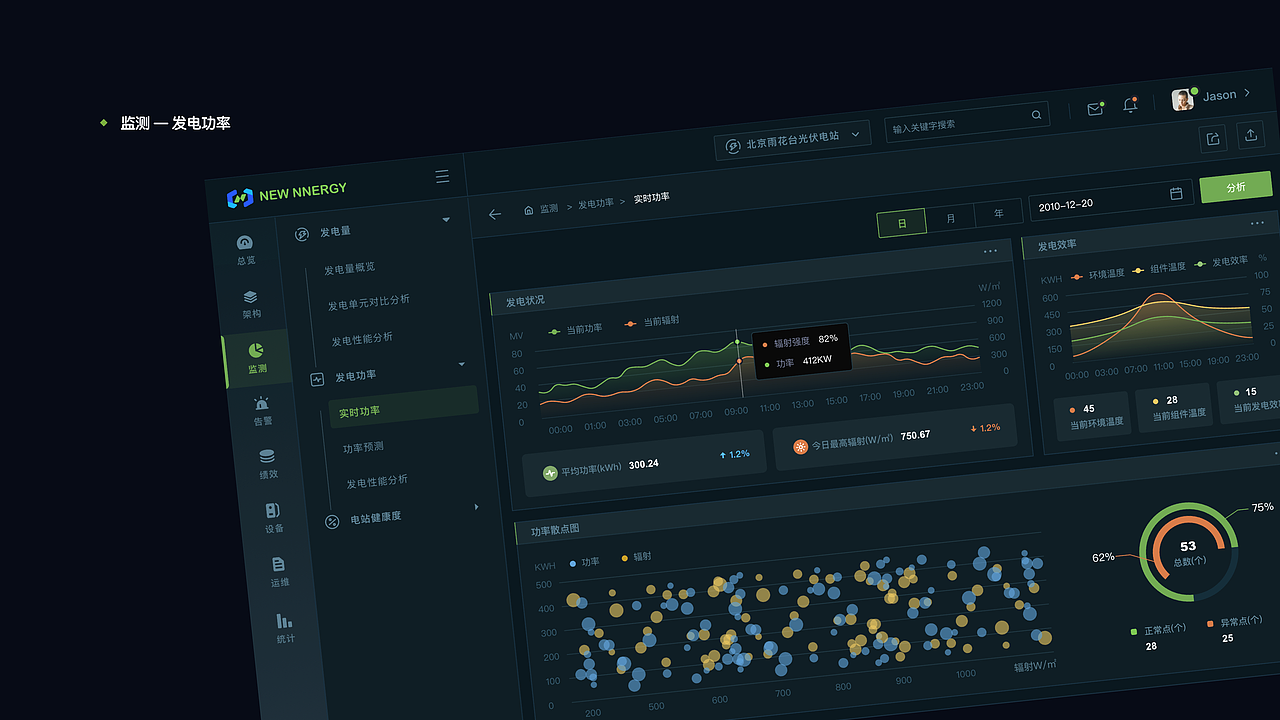1280x720 pixels.
Task: Click the 今日最高辐射 750.67 card
Action: [x=896, y=438]
